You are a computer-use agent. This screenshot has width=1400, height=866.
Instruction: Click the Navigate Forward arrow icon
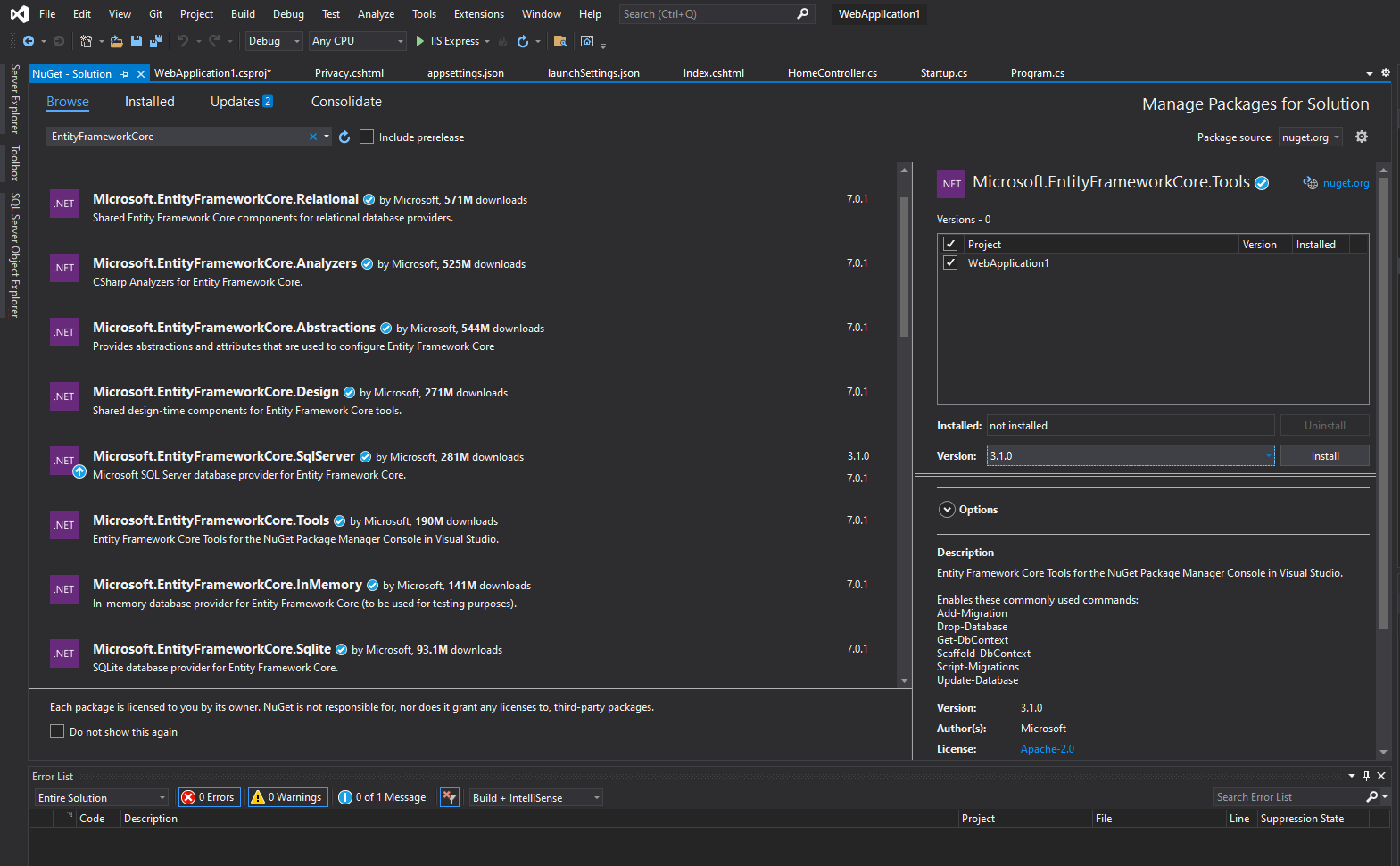coord(59,41)
